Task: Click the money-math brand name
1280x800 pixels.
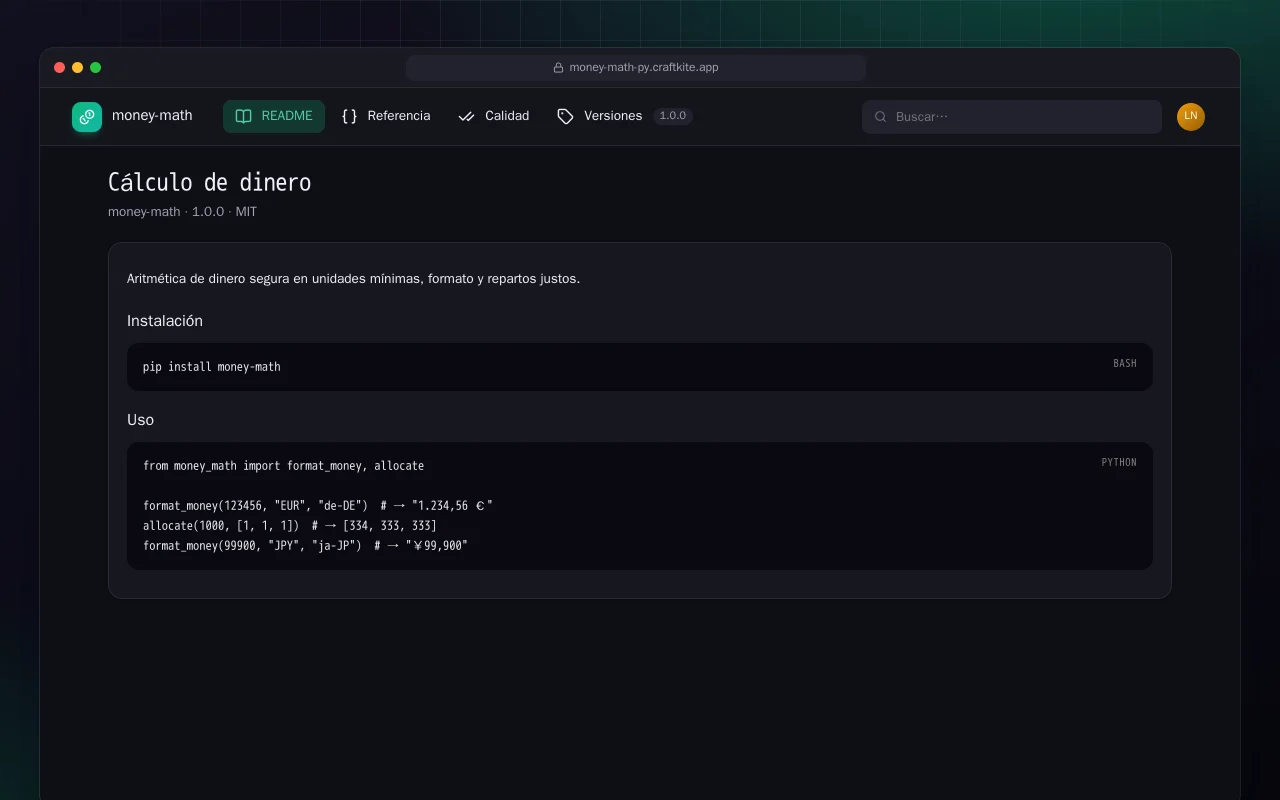Action: coord(152,116)
